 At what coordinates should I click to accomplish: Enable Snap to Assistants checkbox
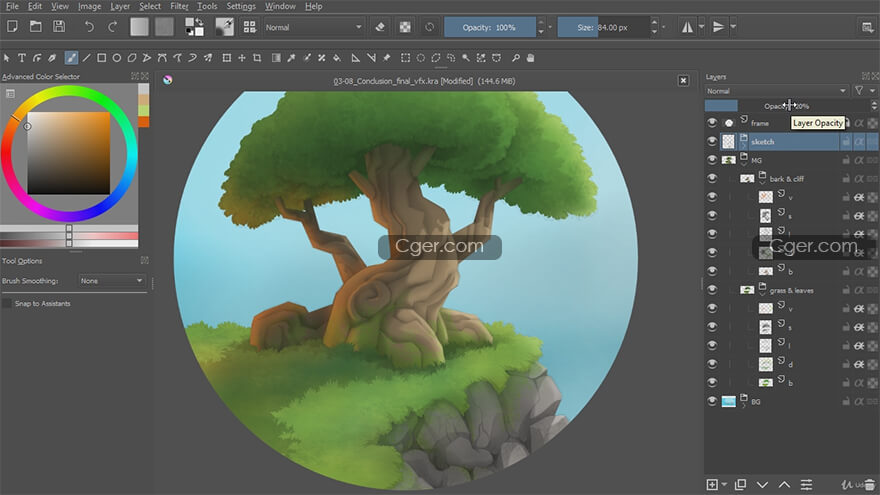pos(7,304)
